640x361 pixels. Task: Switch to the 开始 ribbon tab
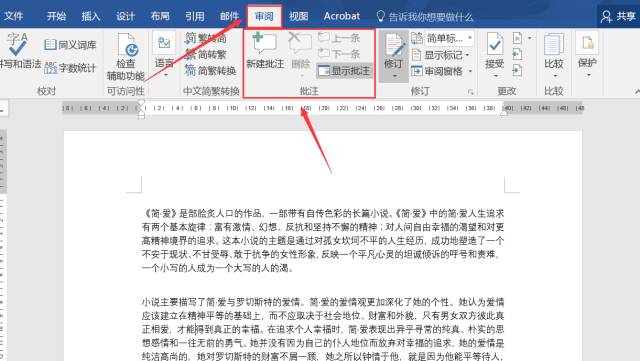56,16
